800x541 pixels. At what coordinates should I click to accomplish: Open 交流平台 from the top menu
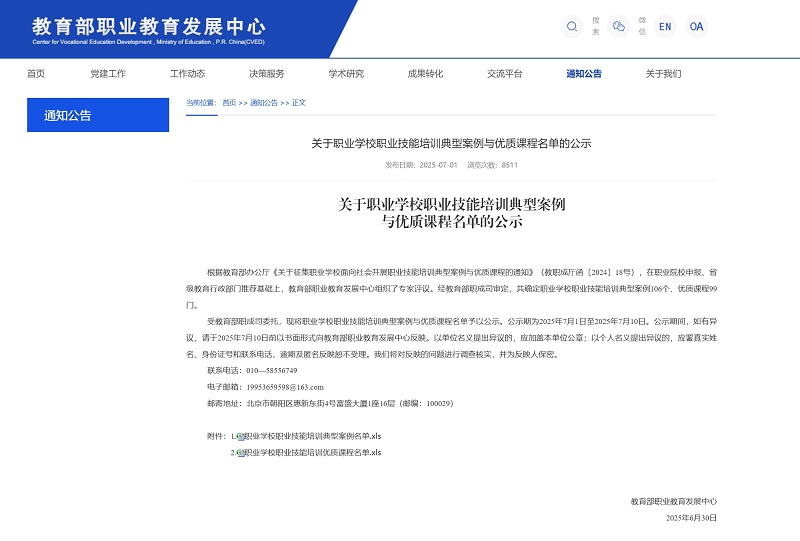(505, 74)
